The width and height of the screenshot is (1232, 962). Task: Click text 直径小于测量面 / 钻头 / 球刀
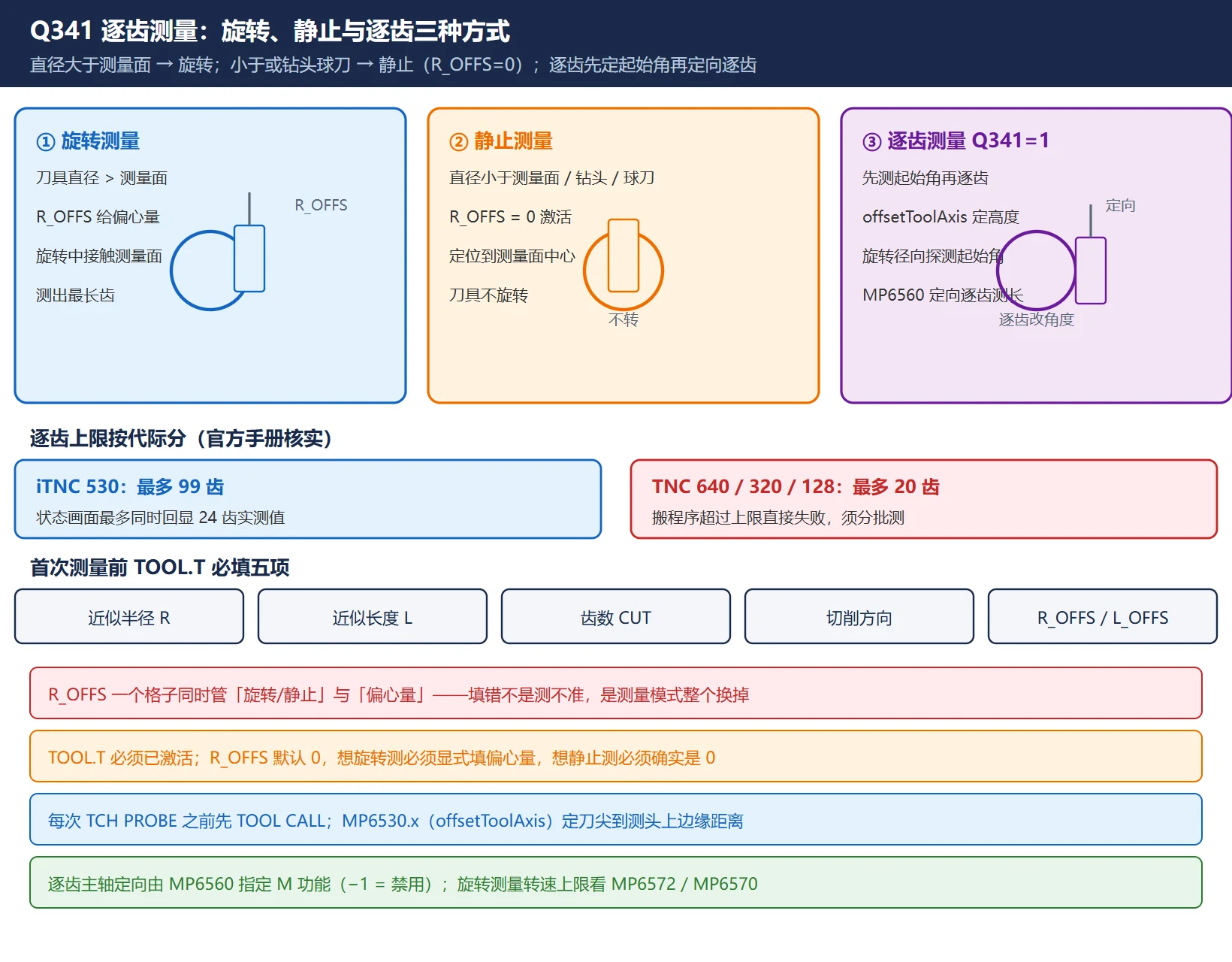[552, 177]
